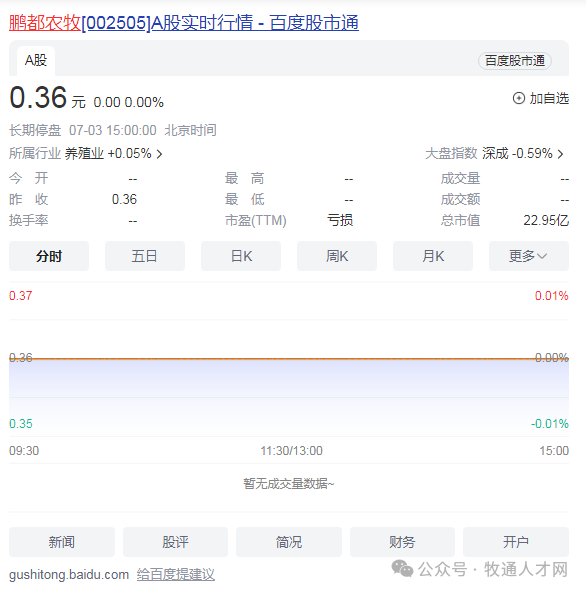Open the 给百度提建议 feedback link
This screenshot has height=592, width=586.
click(x=176, y=575)
